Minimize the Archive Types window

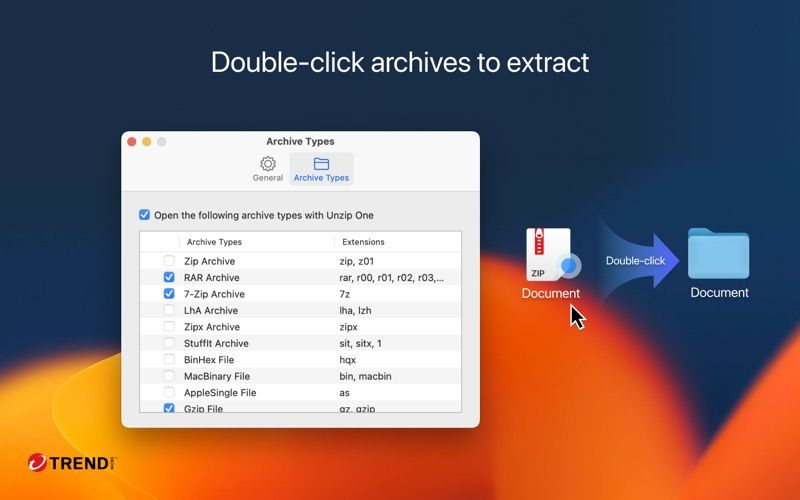coord(146,141)
